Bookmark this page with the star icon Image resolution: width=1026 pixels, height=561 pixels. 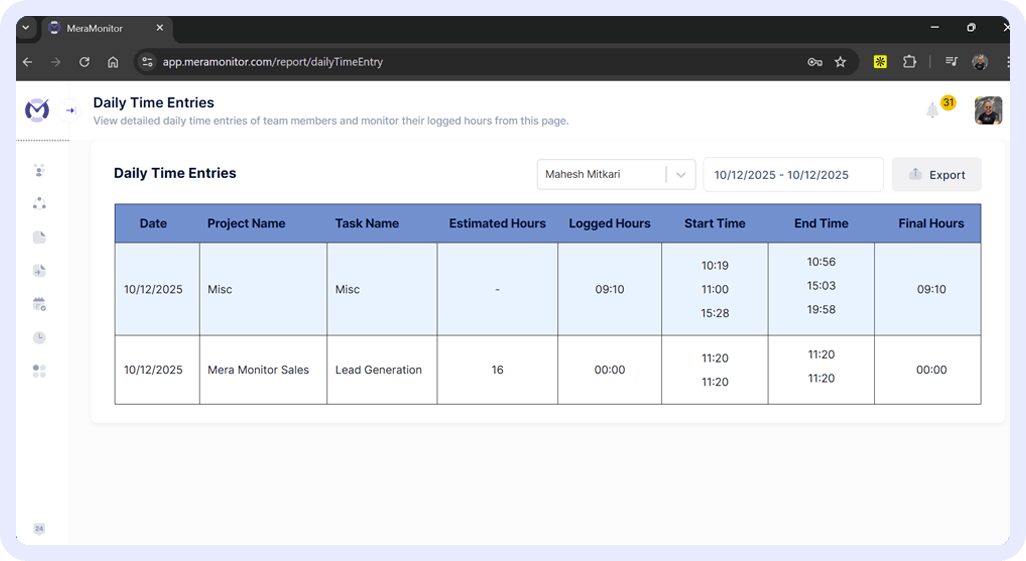(x=840, y=62)
